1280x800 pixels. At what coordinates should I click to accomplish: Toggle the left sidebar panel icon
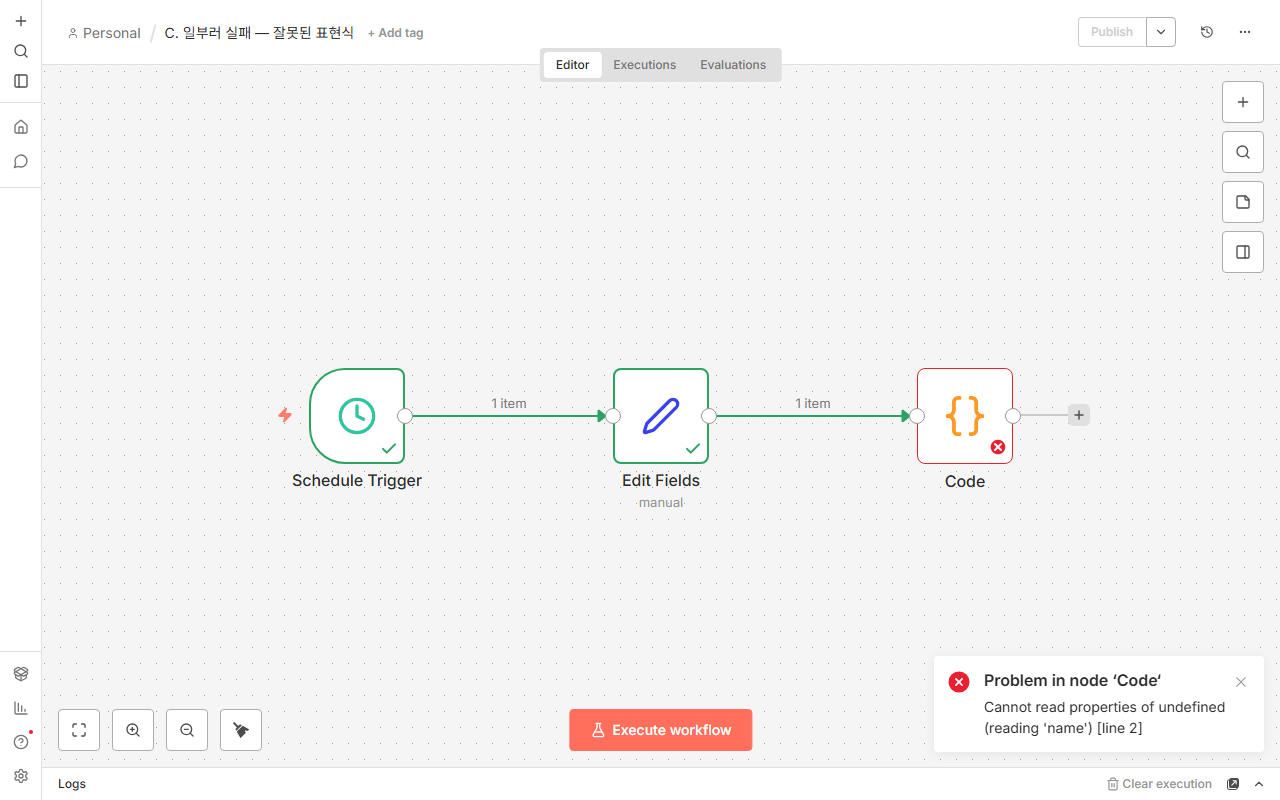(x=21, y=81)
